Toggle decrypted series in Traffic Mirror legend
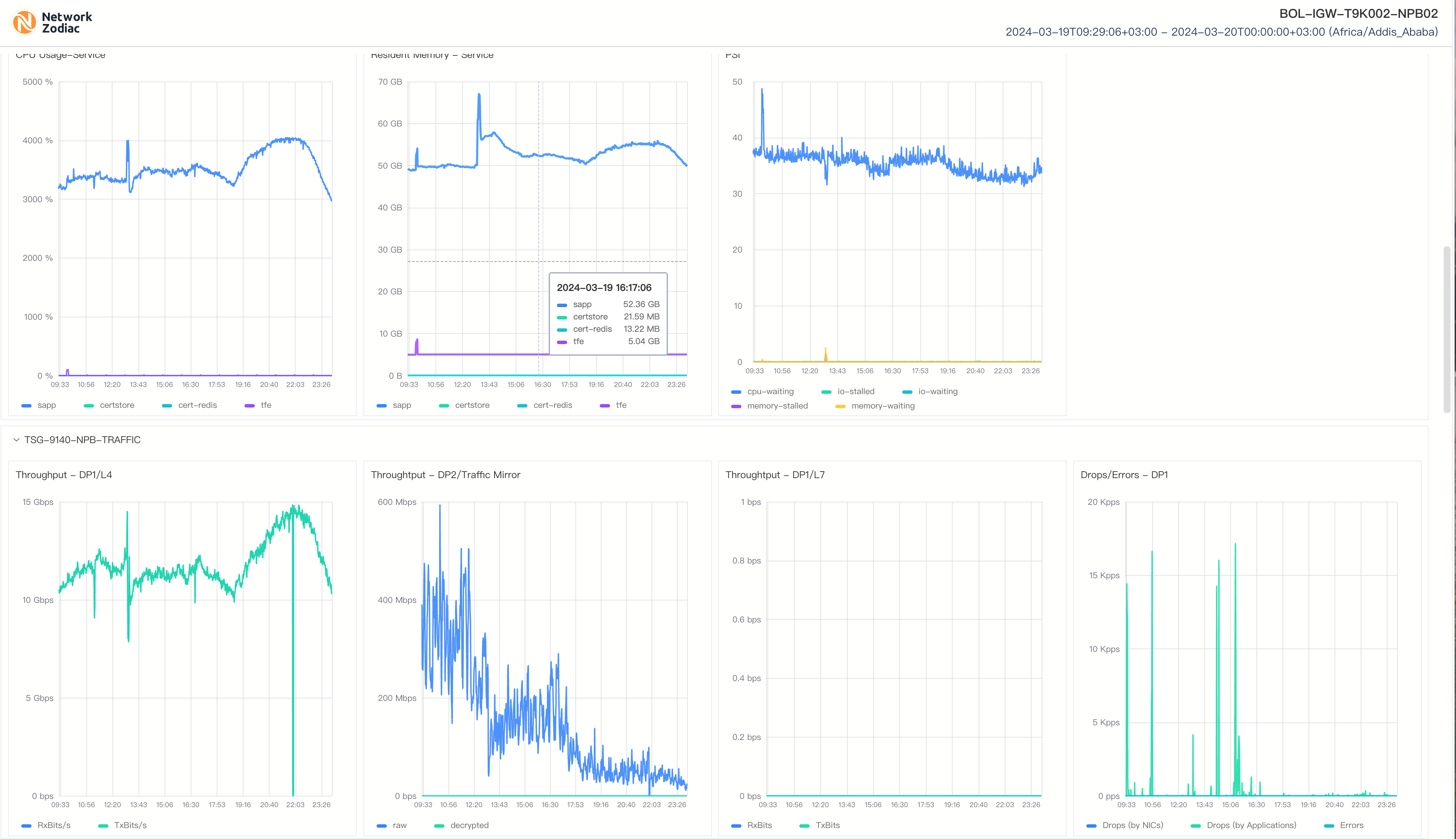The width and height of the screenshot is (1456, 839). click(461, 826)
